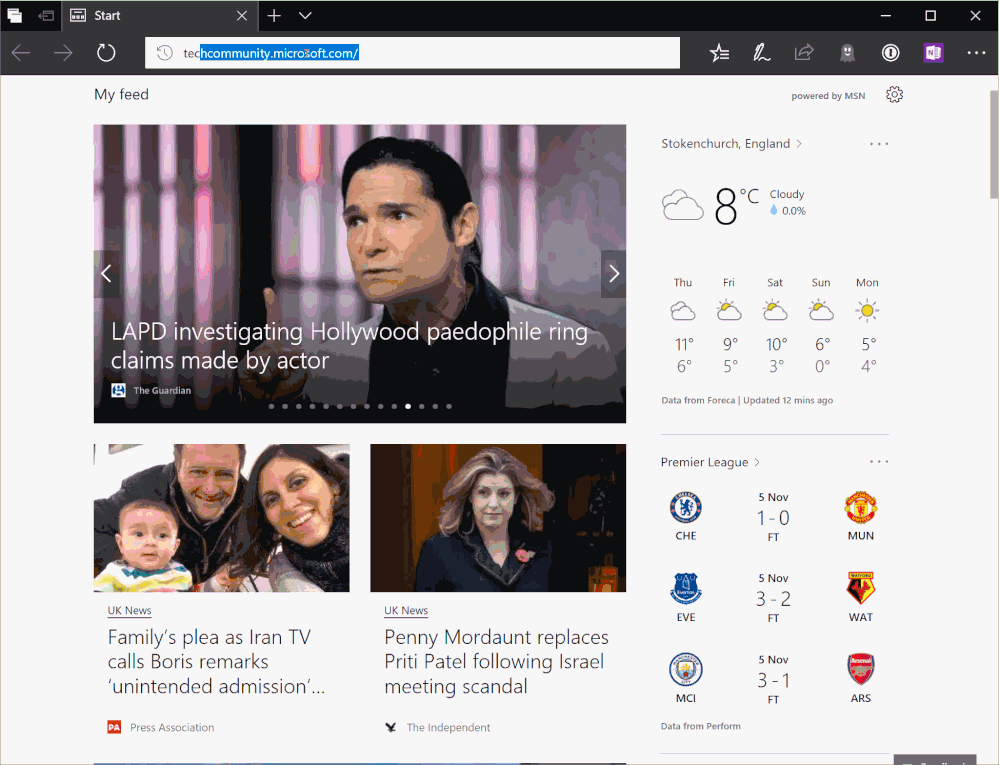Open the EVE vs WAT 3-2 score
Viewport: 999px width, 765px height.
773,599
